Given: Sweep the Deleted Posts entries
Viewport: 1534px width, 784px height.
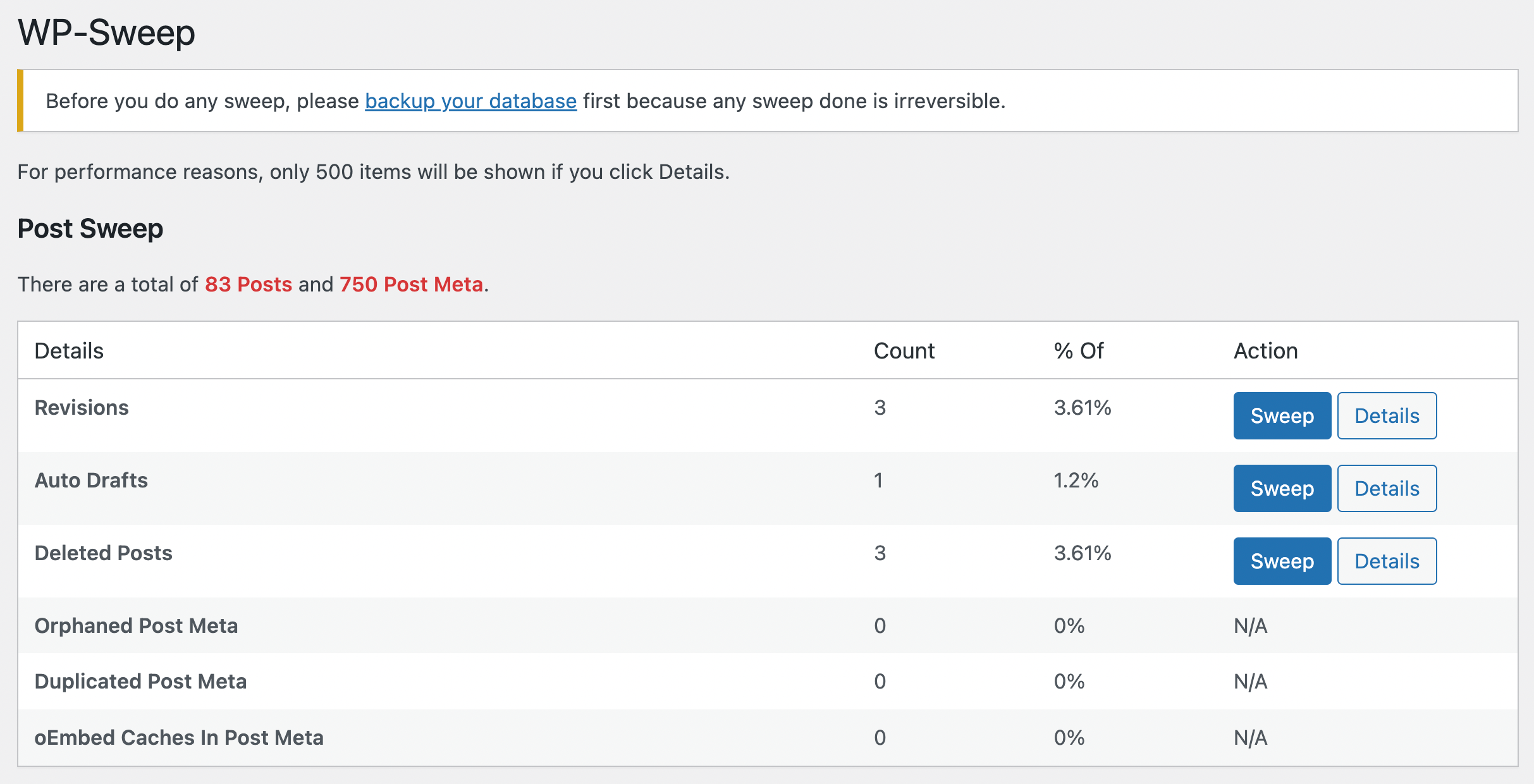Looking at the screenshot, I should (1282, 561).
